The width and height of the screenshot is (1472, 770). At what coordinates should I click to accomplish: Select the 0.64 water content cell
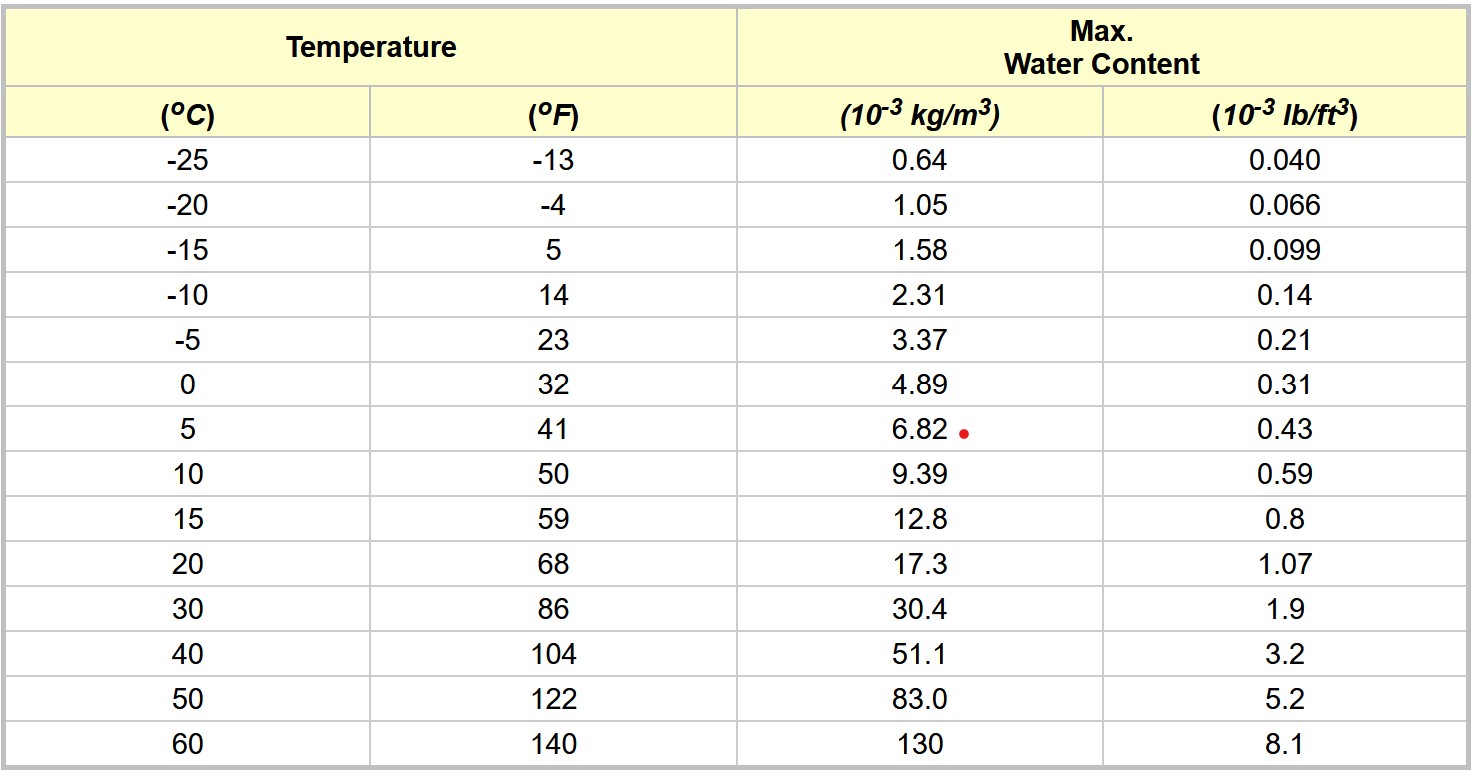click(920, 160)
